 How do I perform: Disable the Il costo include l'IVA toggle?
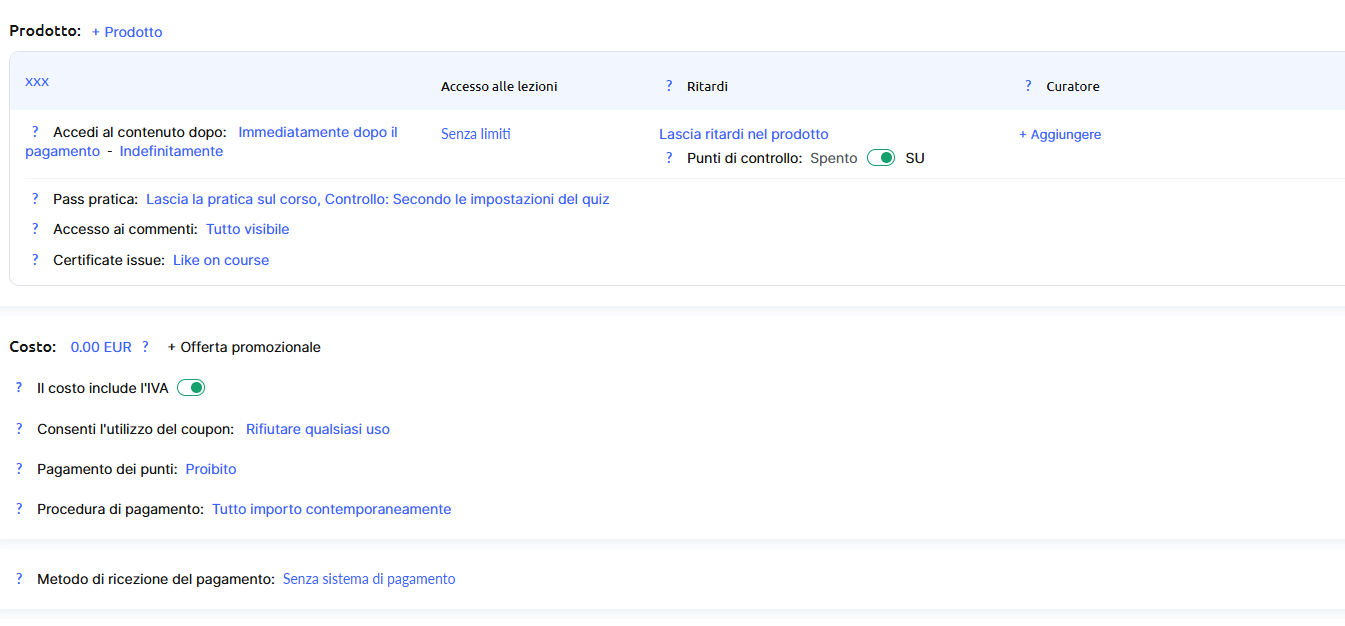point(191,388)
